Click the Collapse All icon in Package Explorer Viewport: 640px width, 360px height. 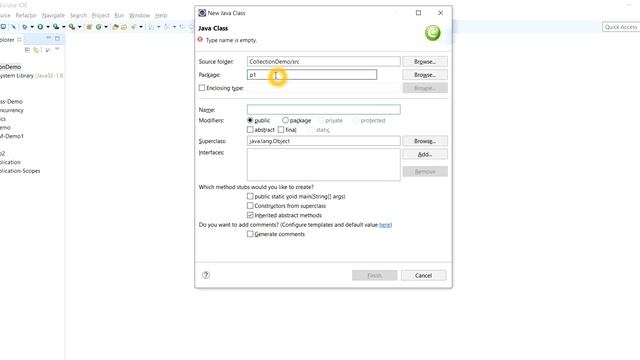tap(27, 50)
